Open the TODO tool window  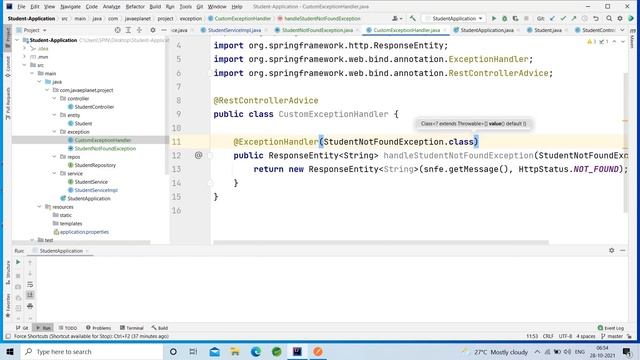point(68,328)
